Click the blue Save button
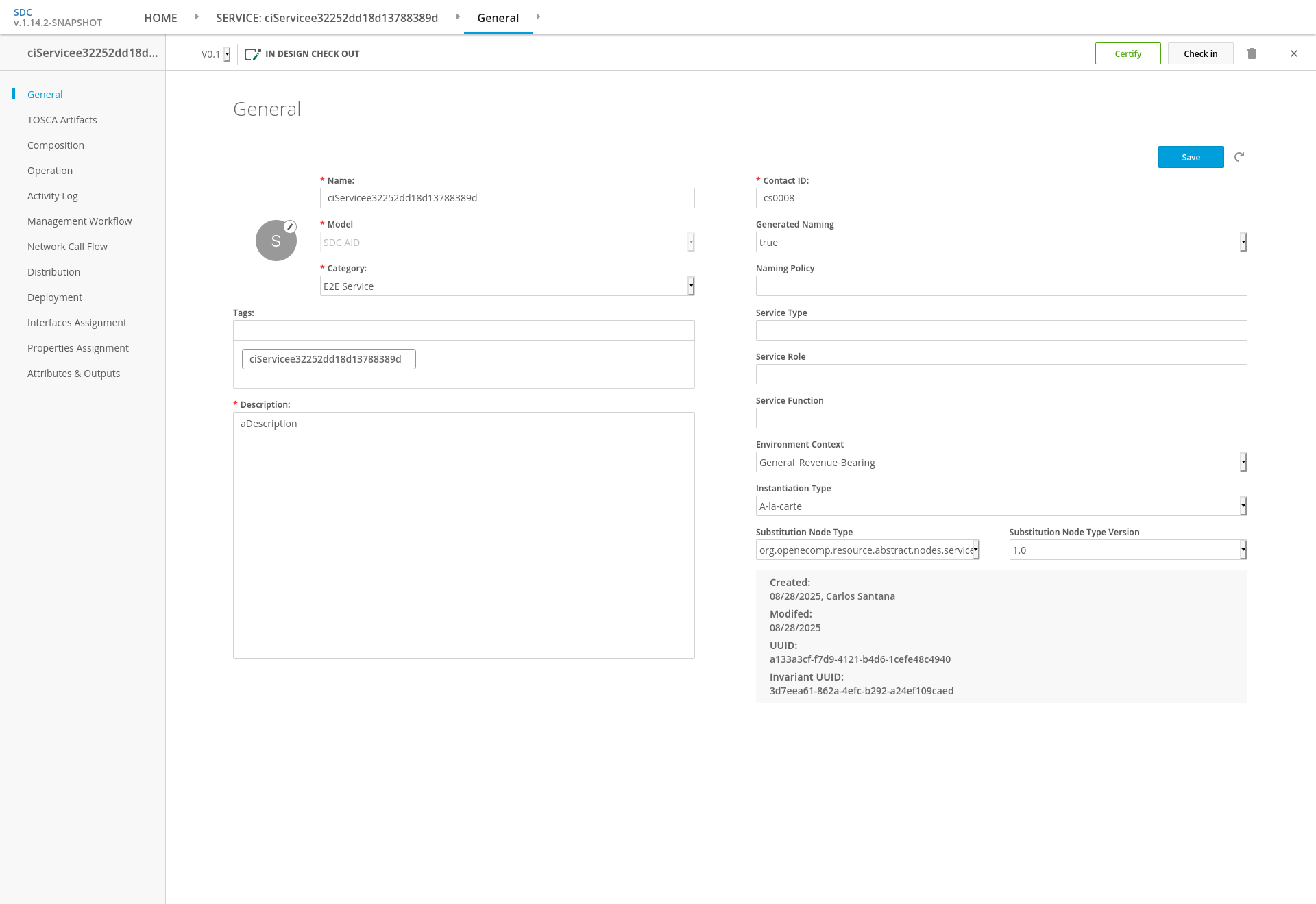 point(1191,157)
